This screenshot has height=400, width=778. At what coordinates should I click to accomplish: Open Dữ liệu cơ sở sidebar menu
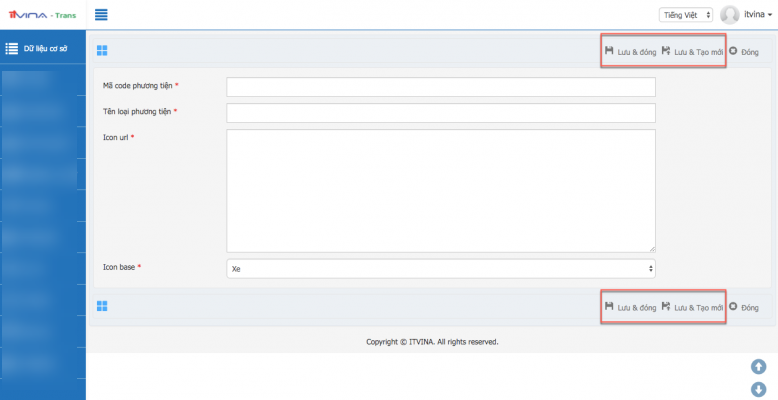pos(43,48)
